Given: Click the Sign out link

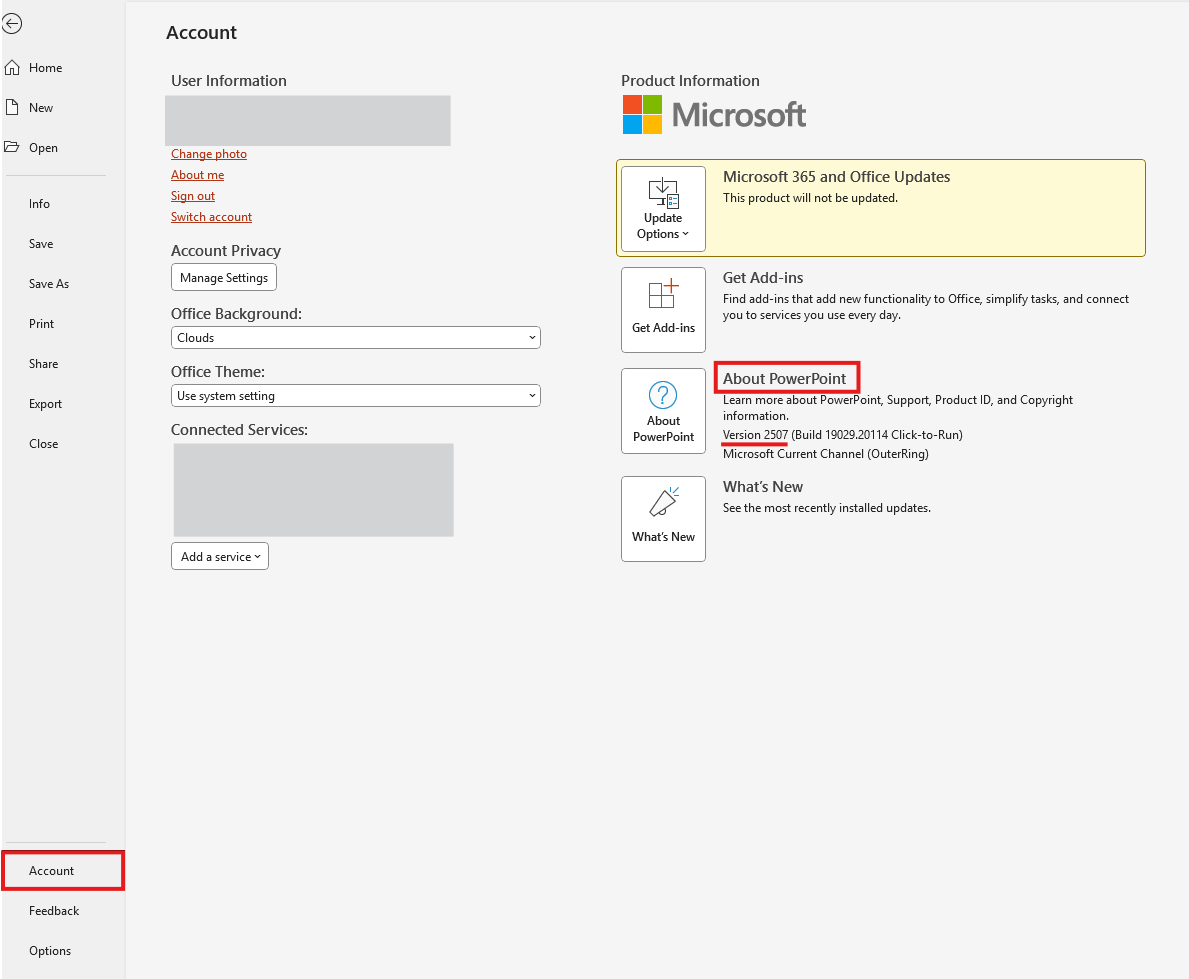Looking at the screenshot, I should 193,196.
